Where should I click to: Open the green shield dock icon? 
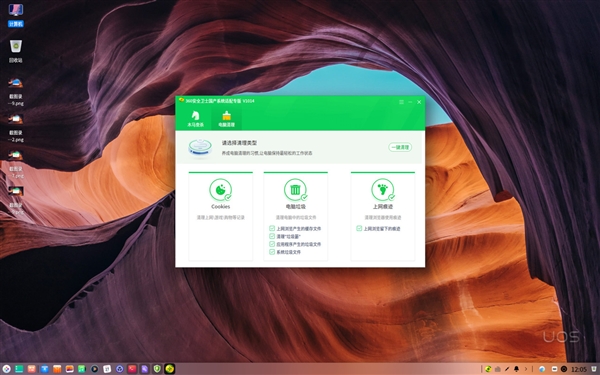157,369
